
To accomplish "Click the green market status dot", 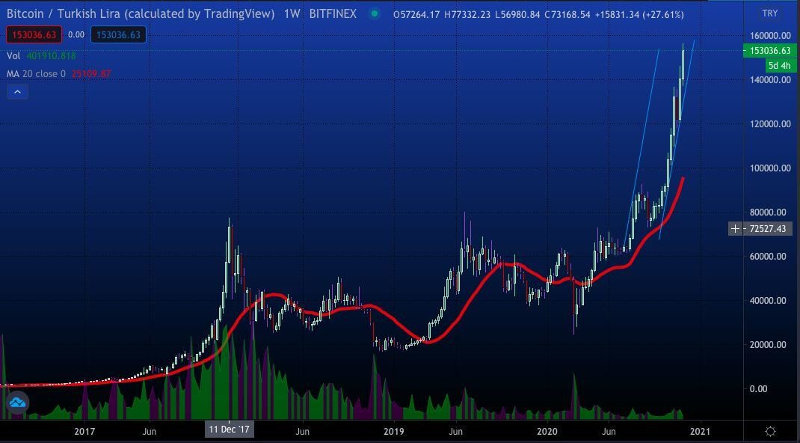I will point(375,14).
